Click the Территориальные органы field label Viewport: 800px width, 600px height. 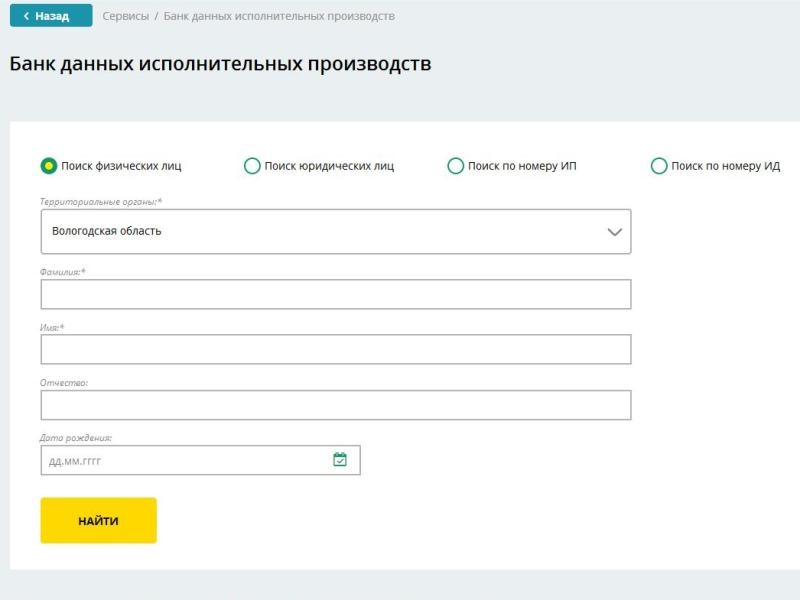pyautogui.click(x=101, y=202)
